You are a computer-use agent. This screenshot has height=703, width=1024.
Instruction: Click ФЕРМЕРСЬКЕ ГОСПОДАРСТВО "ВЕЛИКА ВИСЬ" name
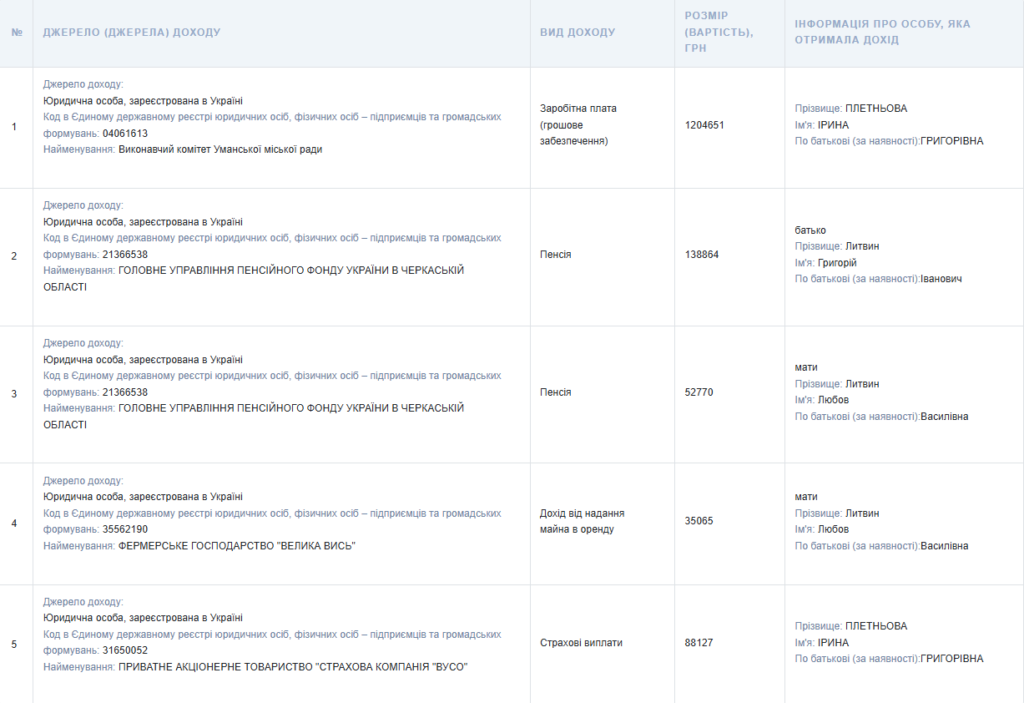236,546
